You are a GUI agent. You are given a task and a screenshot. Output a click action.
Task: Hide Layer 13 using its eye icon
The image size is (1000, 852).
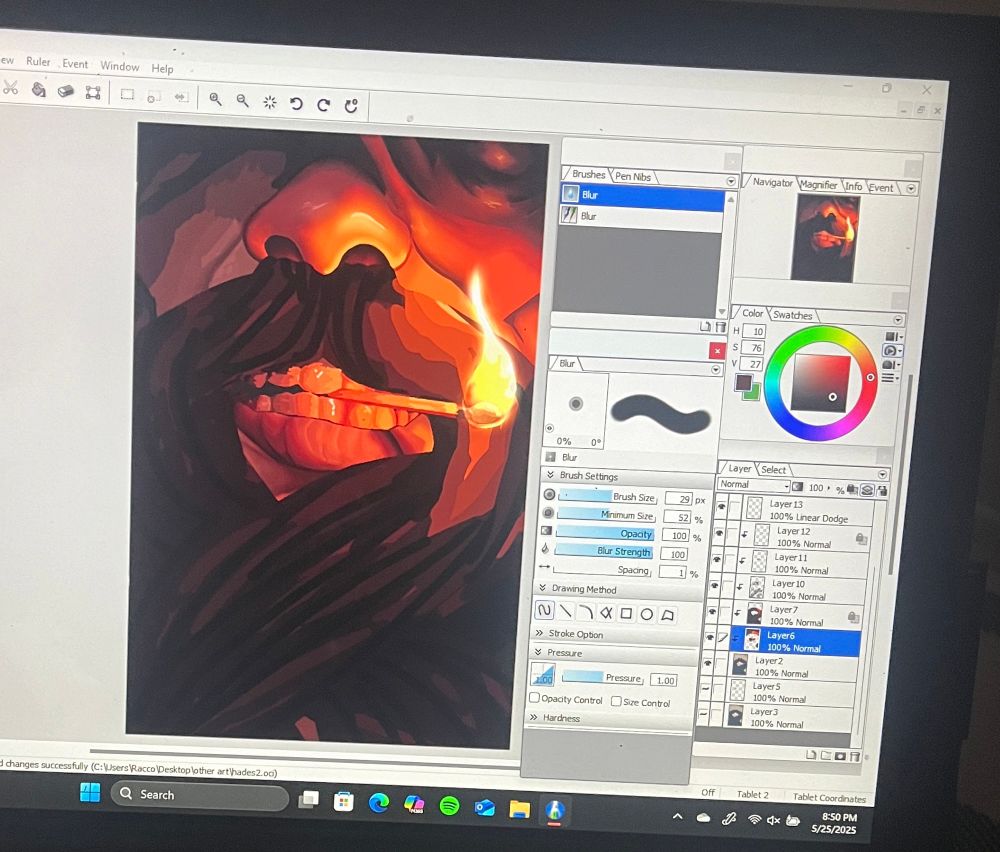point(721,507)
